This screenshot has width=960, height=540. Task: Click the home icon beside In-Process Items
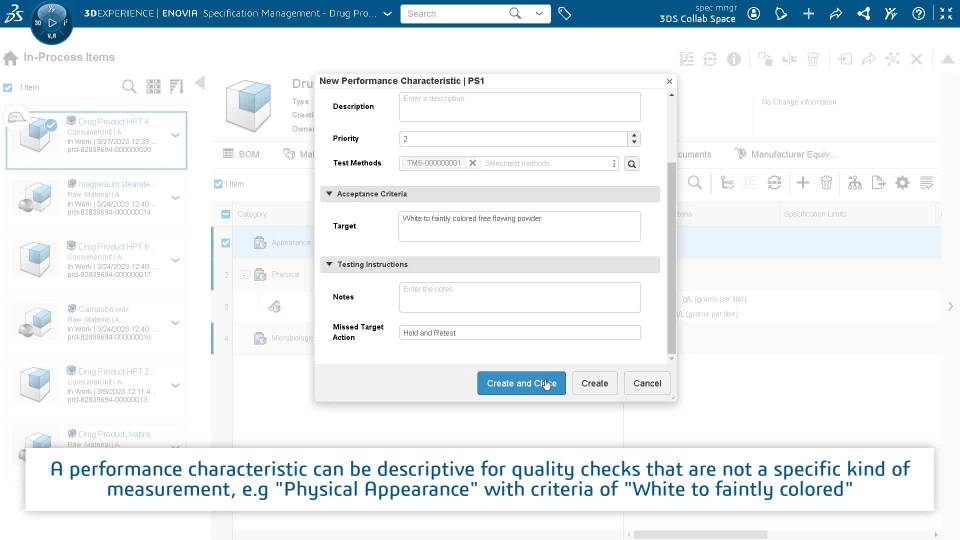tap(10, 58)
